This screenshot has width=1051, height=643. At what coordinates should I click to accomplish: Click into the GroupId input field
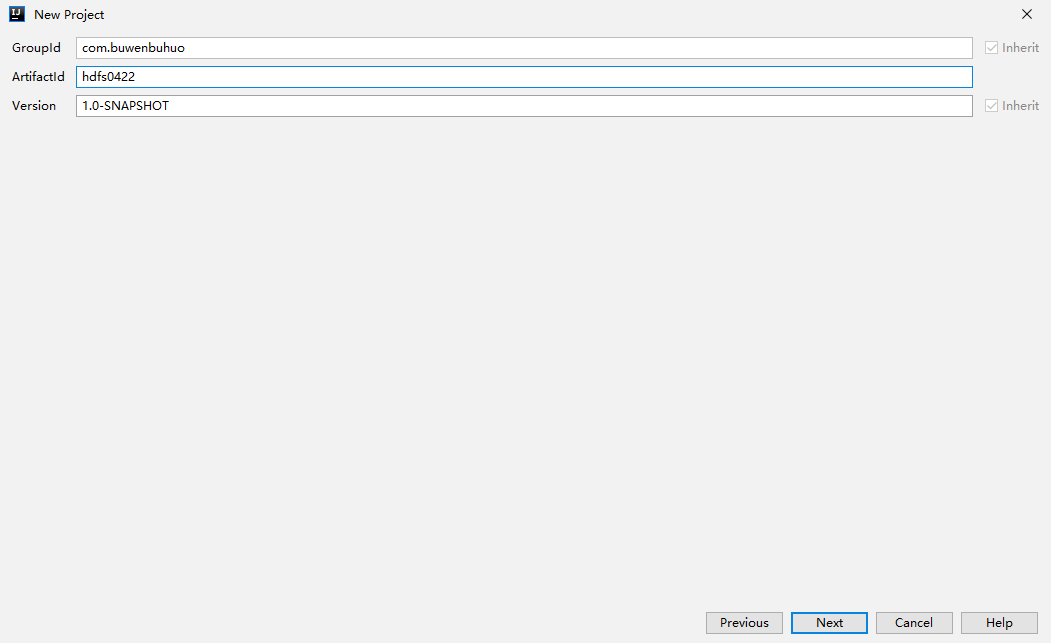click(524, 48)
